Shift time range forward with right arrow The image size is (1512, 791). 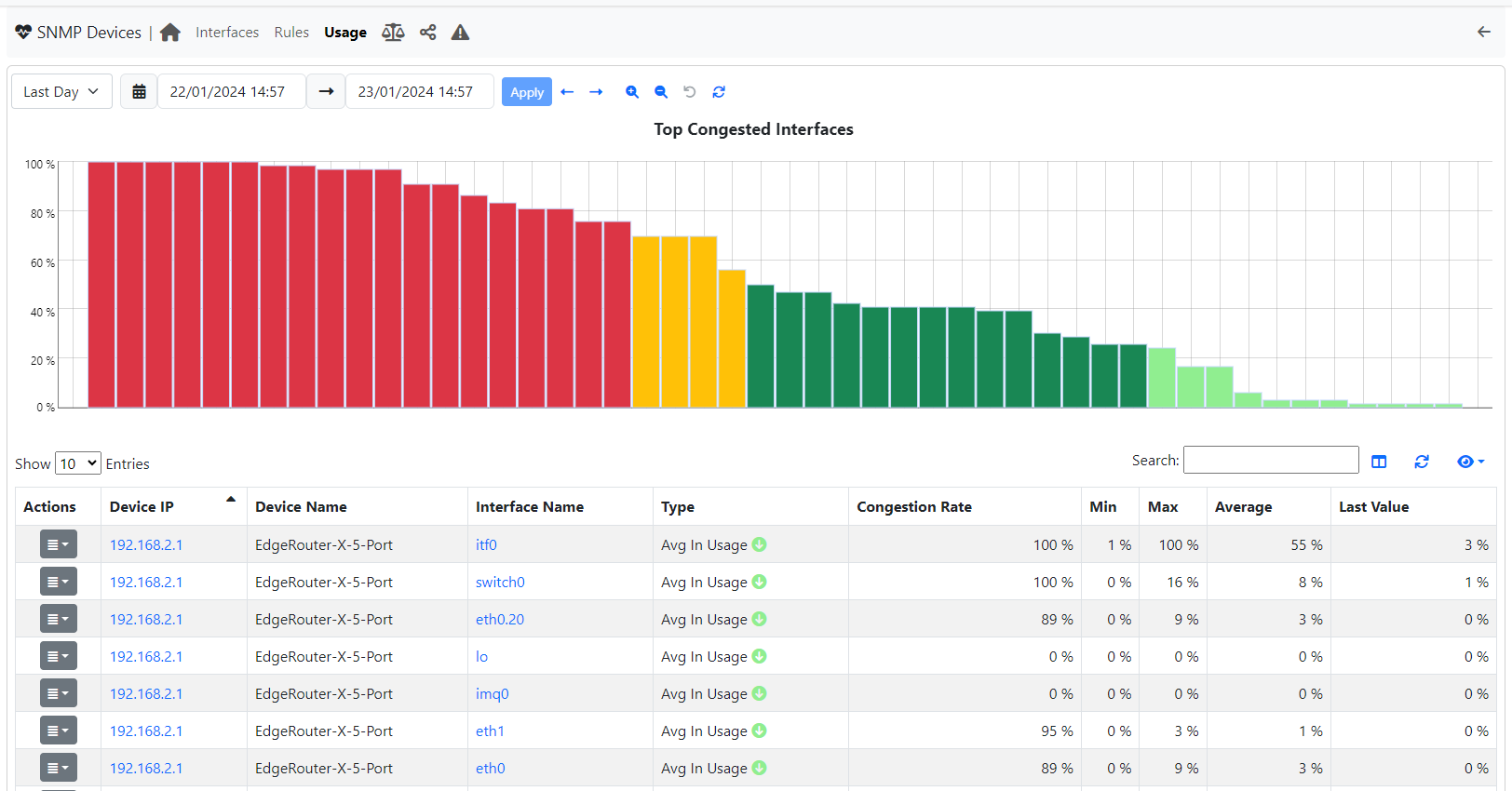click(x=596, y=92)
